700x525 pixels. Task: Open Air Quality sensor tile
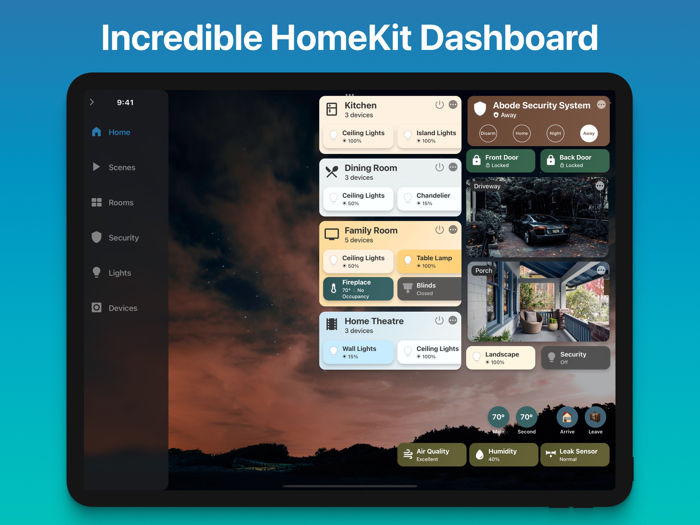(432, 454)
